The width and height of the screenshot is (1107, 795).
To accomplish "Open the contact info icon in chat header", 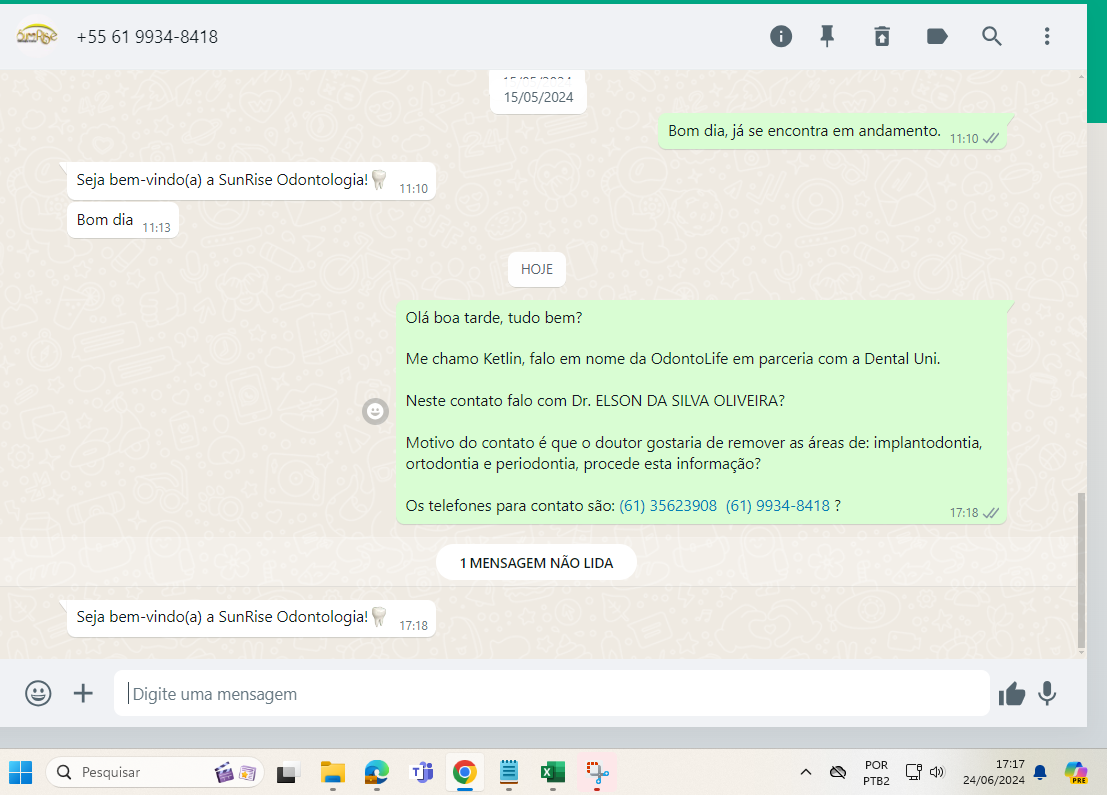I will tap(781, 36).
